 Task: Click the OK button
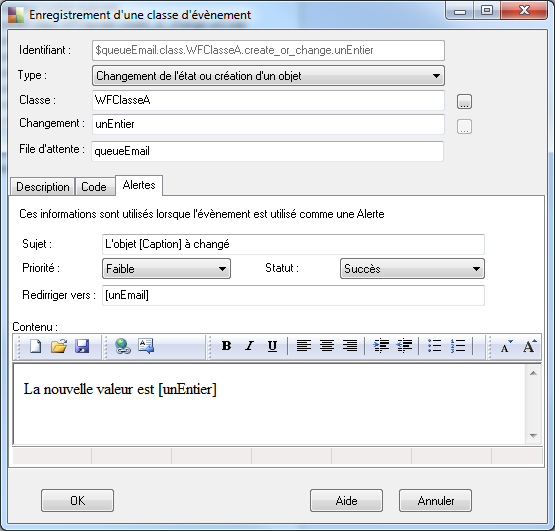tap(78, 501)
